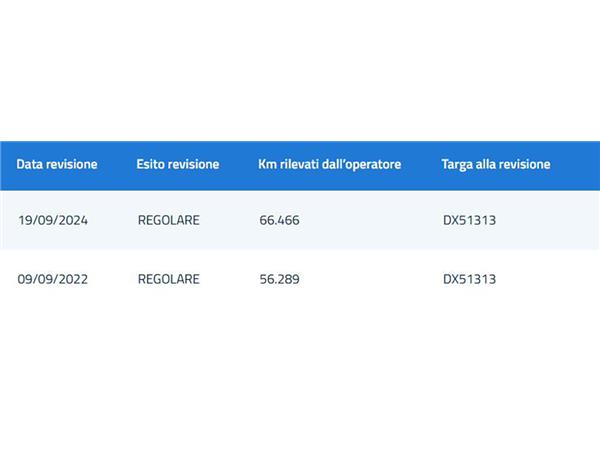600x450 pixels.
Task: Select the mileage value 56.289
Action: pyautogui.click(x=279, y=279)
